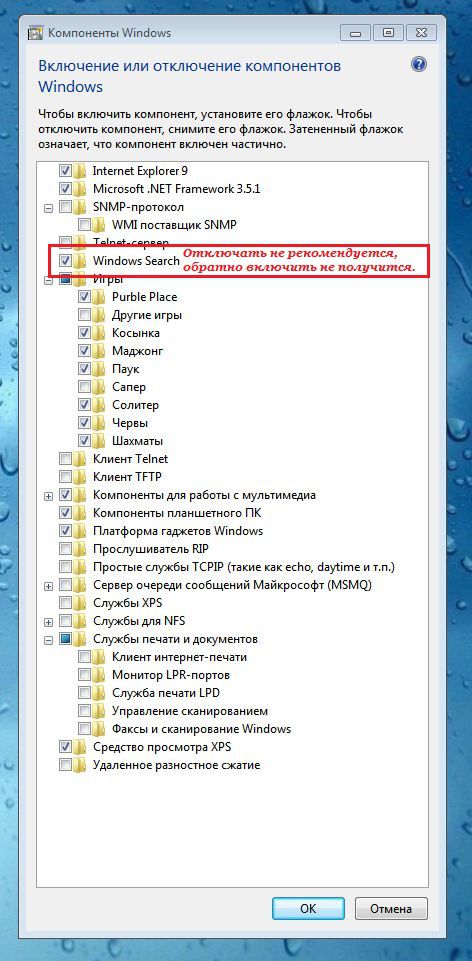Select Microsoft .NET Framework 3.5.1 label

pos(177,189)
